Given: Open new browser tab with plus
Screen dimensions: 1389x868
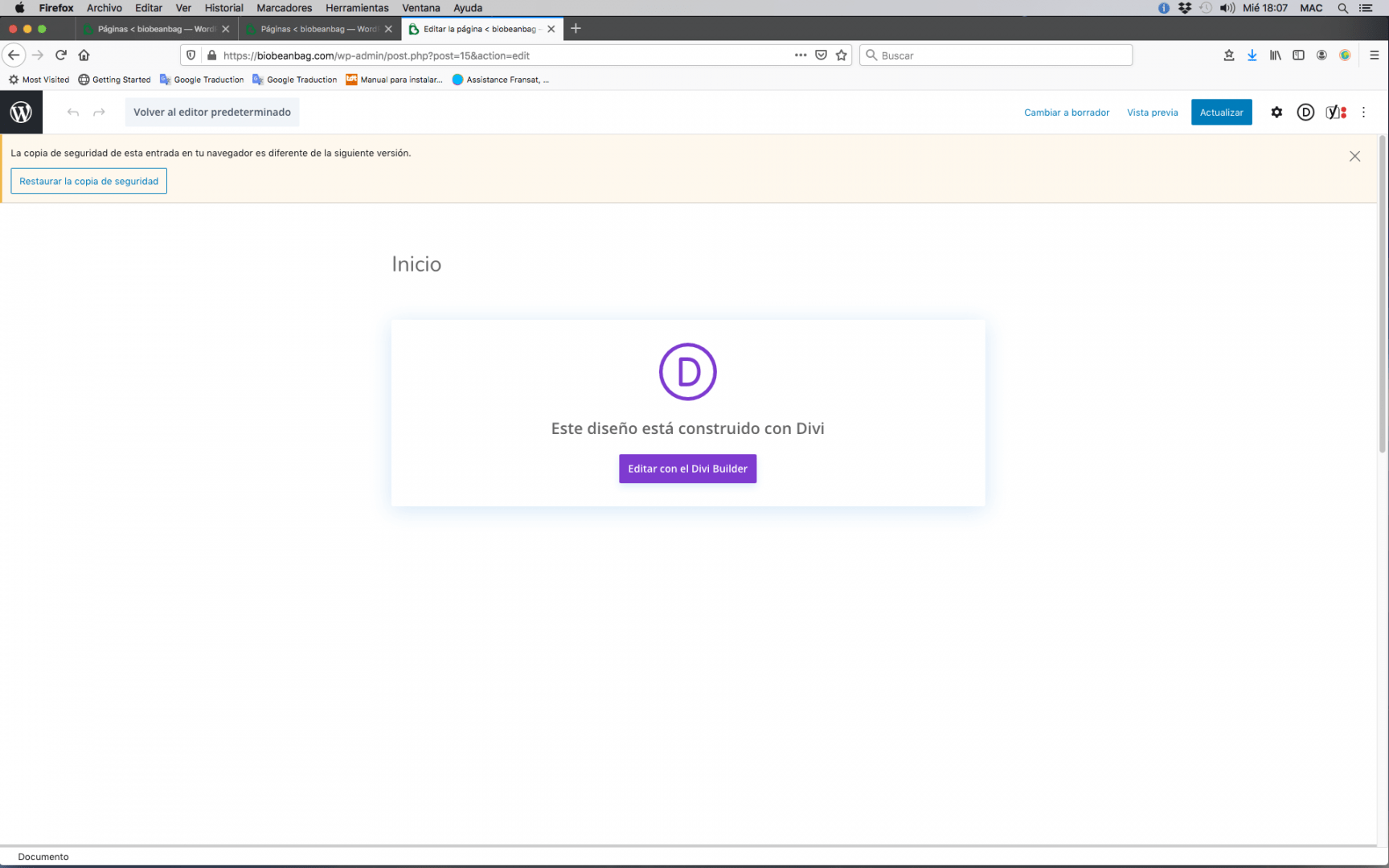Looking at the screenshot, I should tap(576, 29).
